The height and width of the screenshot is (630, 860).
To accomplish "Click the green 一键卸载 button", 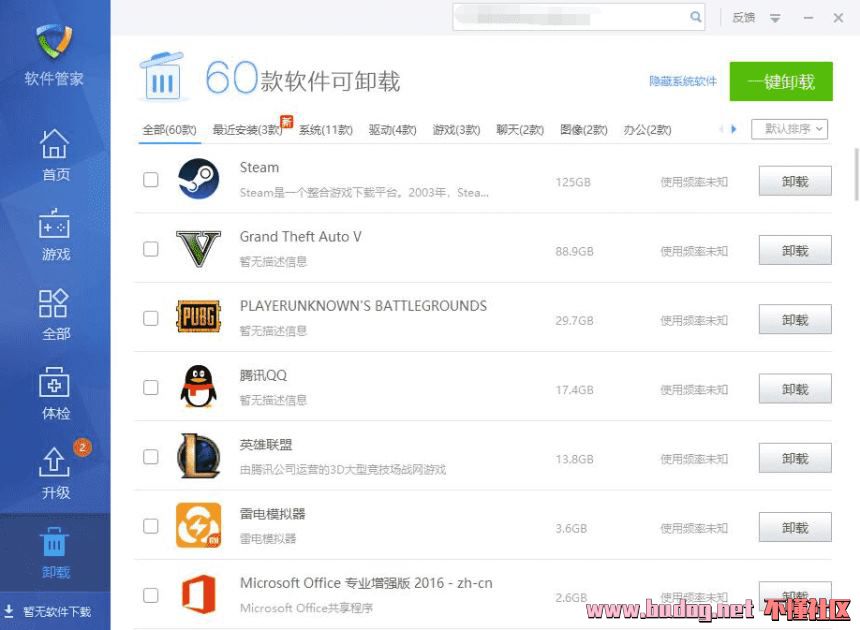I will (x=781, y=81).
